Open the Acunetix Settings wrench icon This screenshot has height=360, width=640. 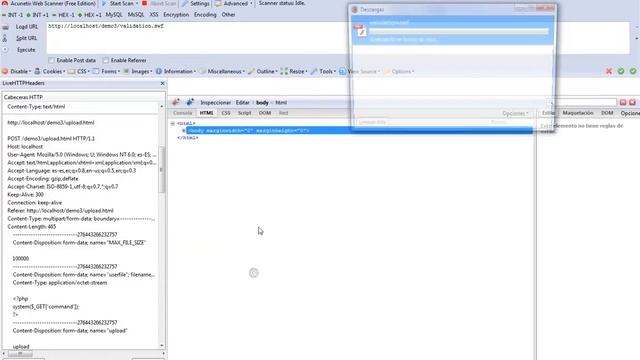[185, 3]
